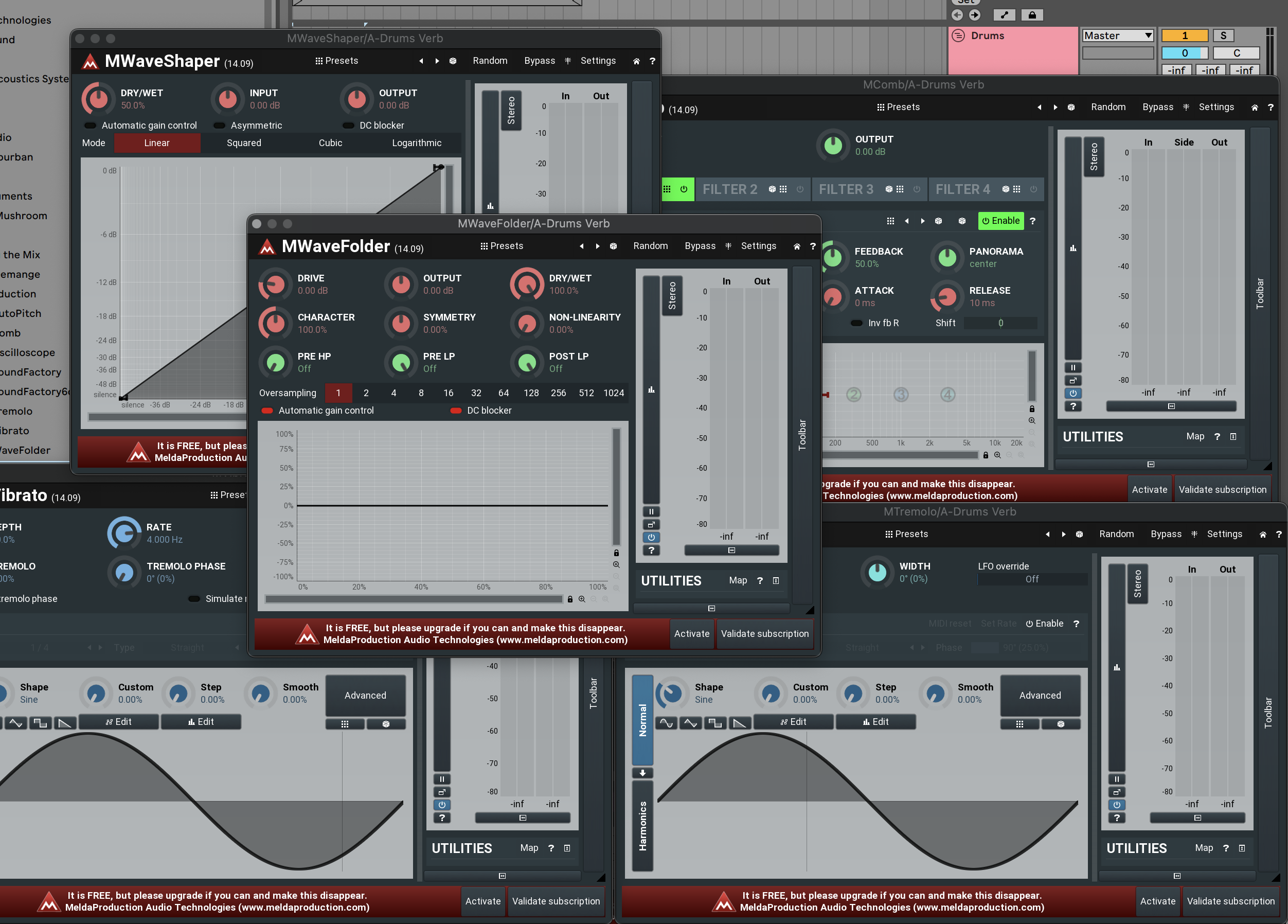Toggle Bypass in the MWaveFolder window
This screenshot has width=1288, height=924.
point(700,246)
